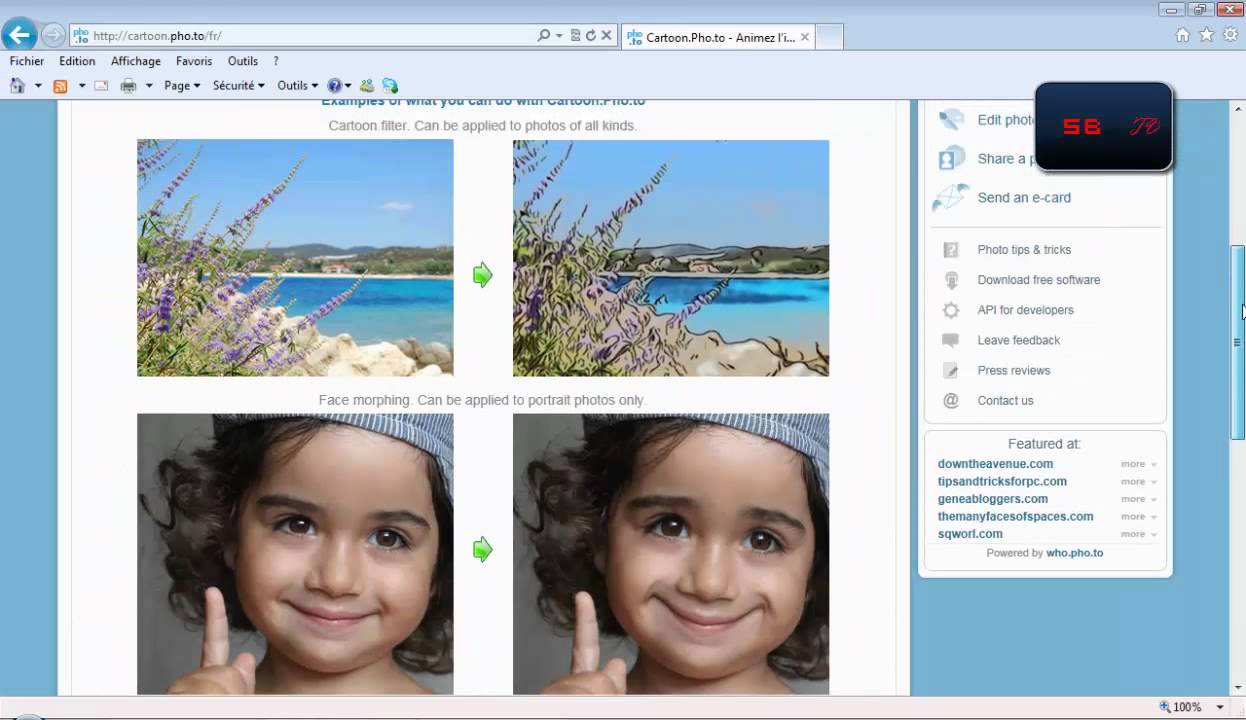Stop loading with the X icon in address bar
This screenshot has width=1246, height=720.
pyautogui.click(x=606, y=35)
